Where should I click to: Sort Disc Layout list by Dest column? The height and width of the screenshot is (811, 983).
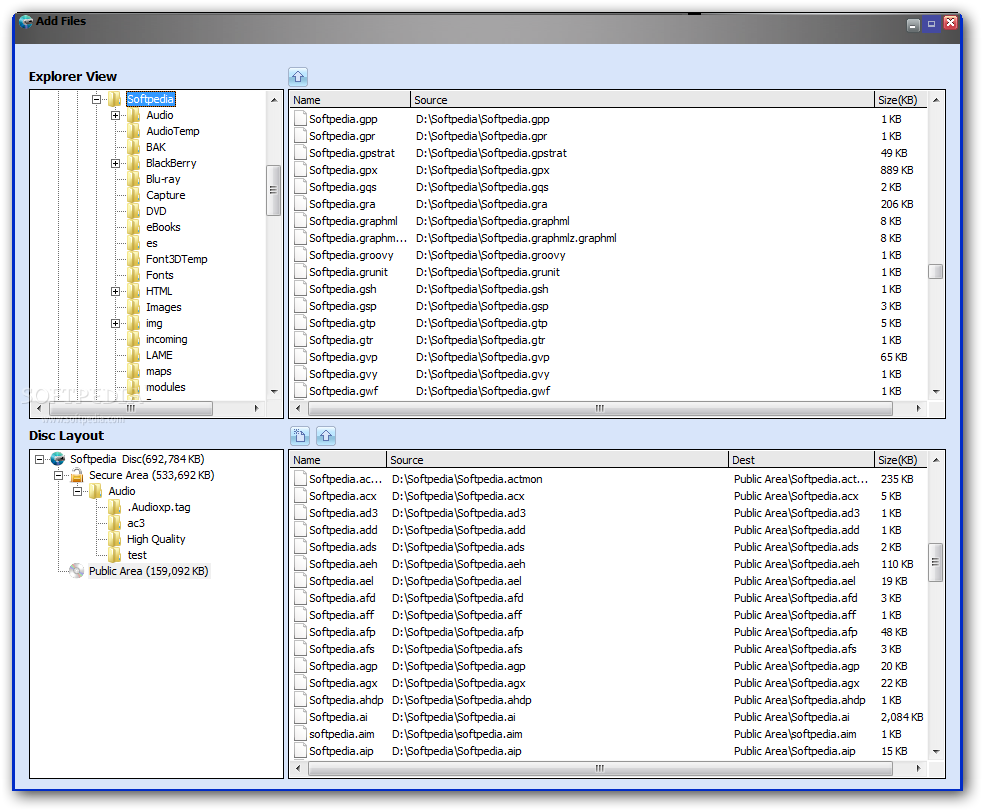click(801, 460)
